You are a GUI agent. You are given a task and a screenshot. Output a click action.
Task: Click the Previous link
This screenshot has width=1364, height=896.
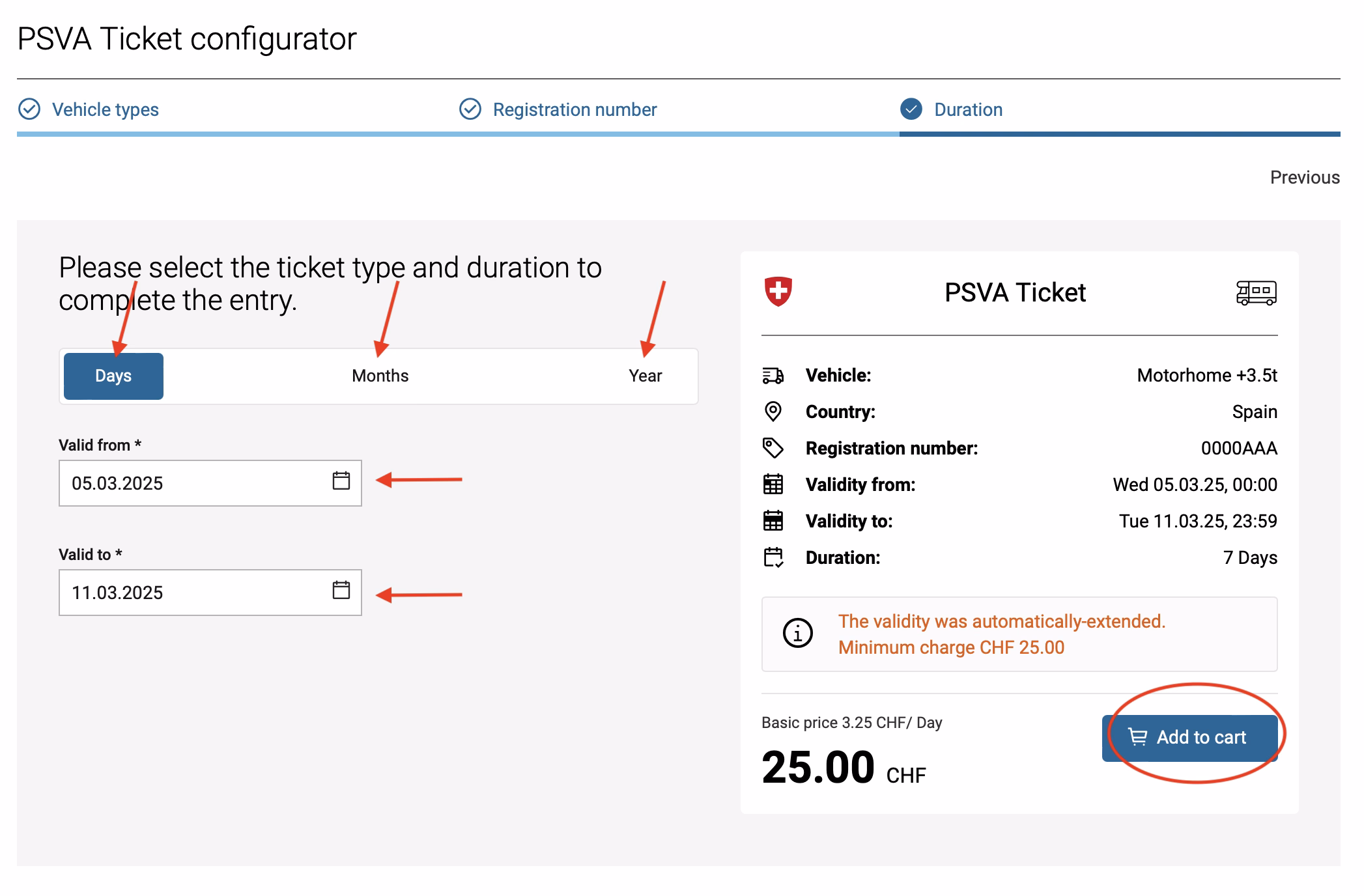1305,176
